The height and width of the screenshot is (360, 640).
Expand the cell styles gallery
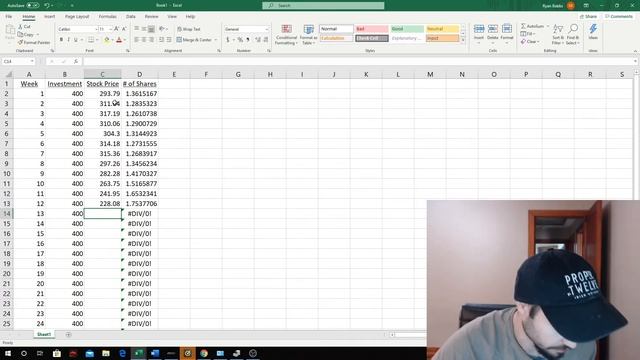463,40
